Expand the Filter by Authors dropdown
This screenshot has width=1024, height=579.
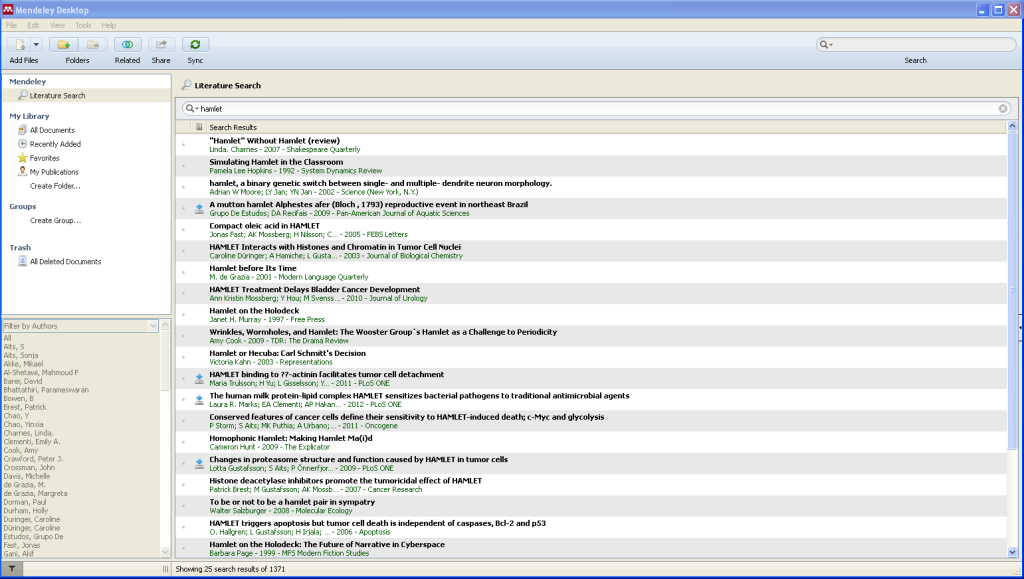pos(152,326)
